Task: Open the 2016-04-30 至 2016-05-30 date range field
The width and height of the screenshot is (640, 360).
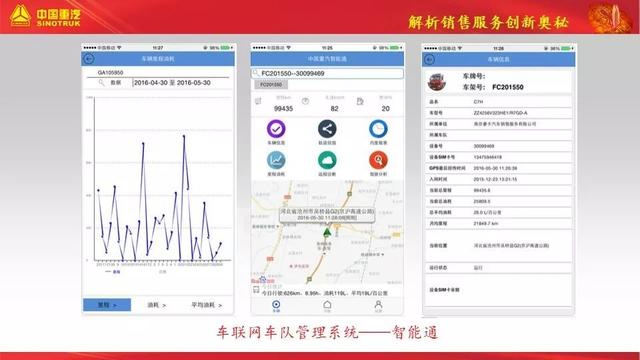Action: coord(180,83)
